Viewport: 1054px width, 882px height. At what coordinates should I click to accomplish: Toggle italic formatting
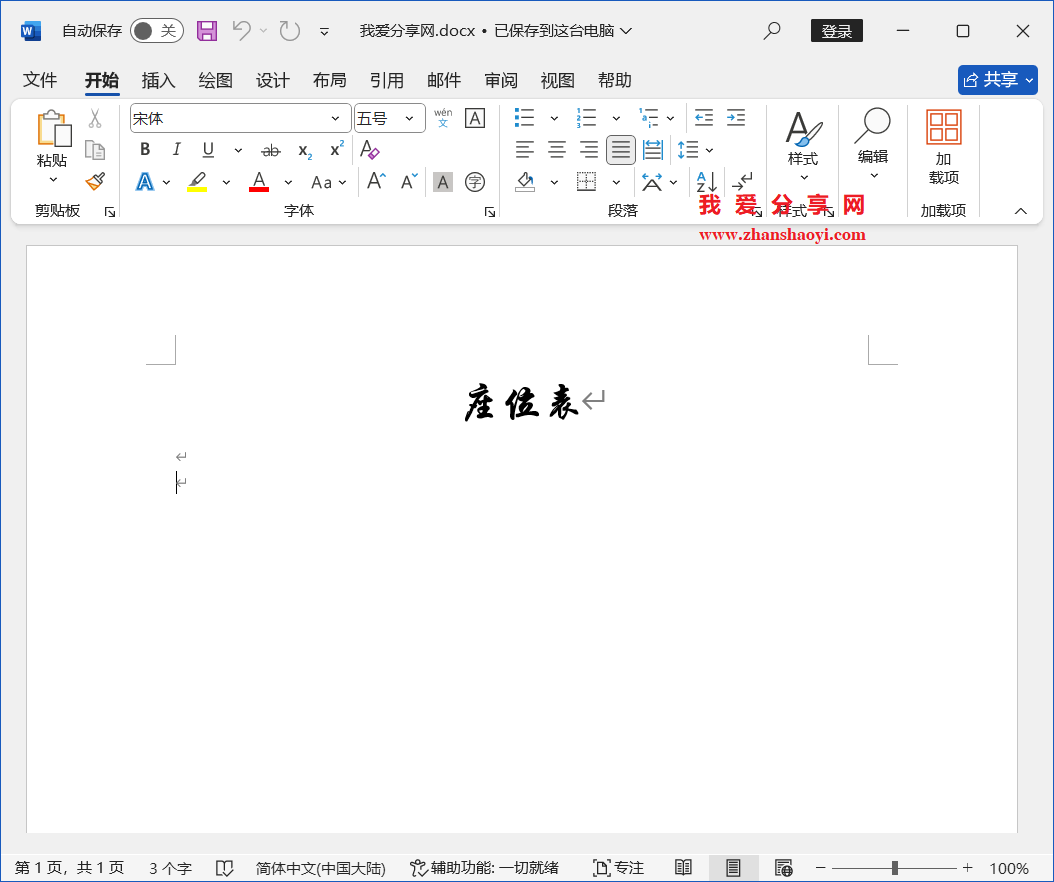[176, 149]
